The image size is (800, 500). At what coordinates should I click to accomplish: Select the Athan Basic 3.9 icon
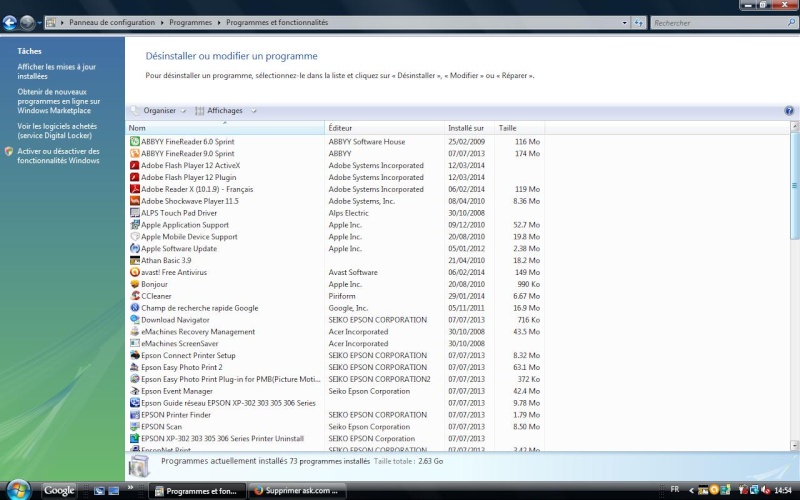click(x=135, y=260)
